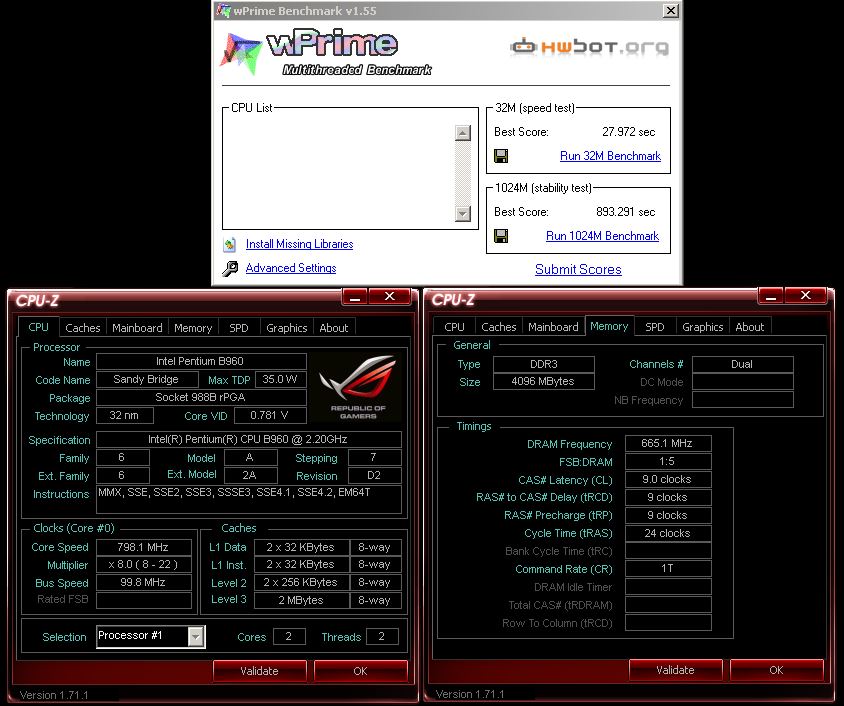
Task: Click OK in left CPU-Z window
Action: [x=361, y=671]
